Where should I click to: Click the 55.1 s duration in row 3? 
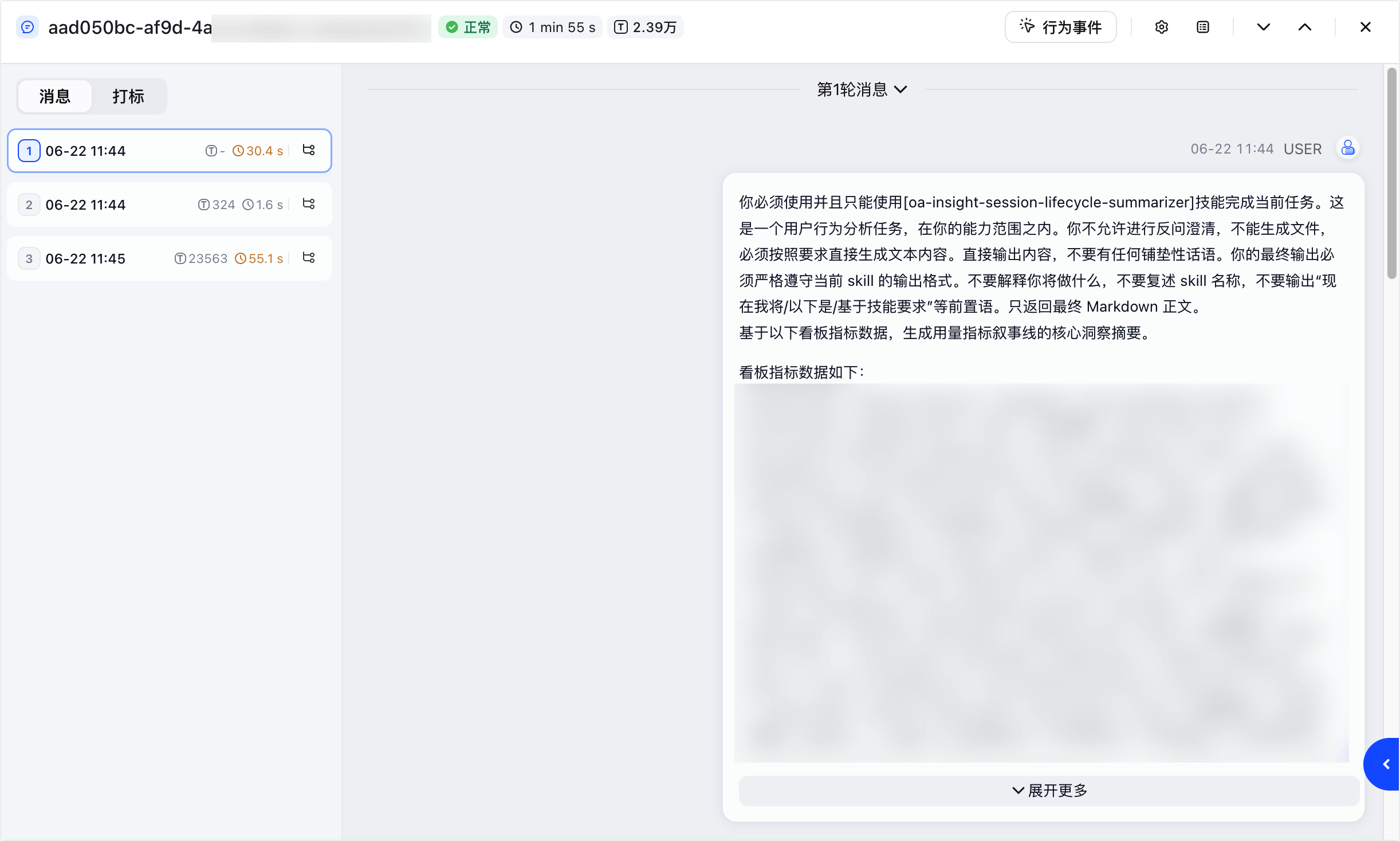tap(259, 258)
